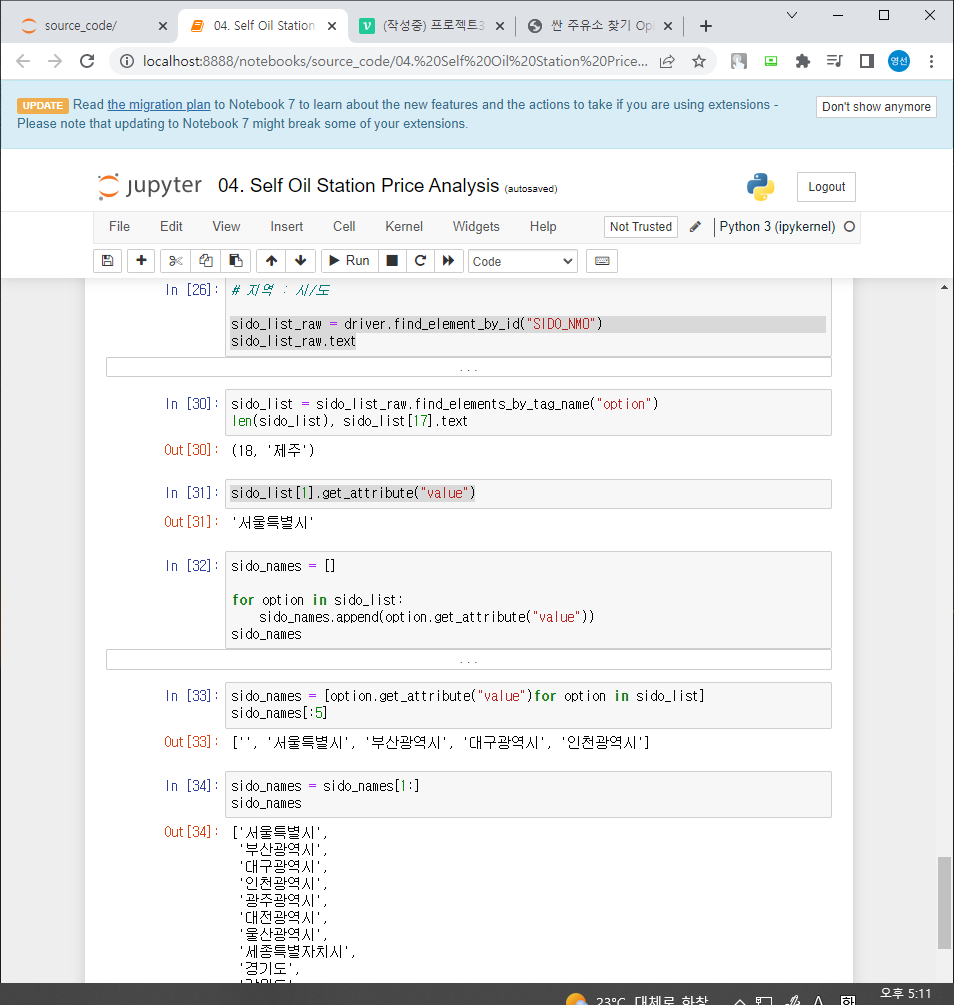Select code cell In [33]
The height and width of the screenshot is (1005, 954).
click(528, 705)
